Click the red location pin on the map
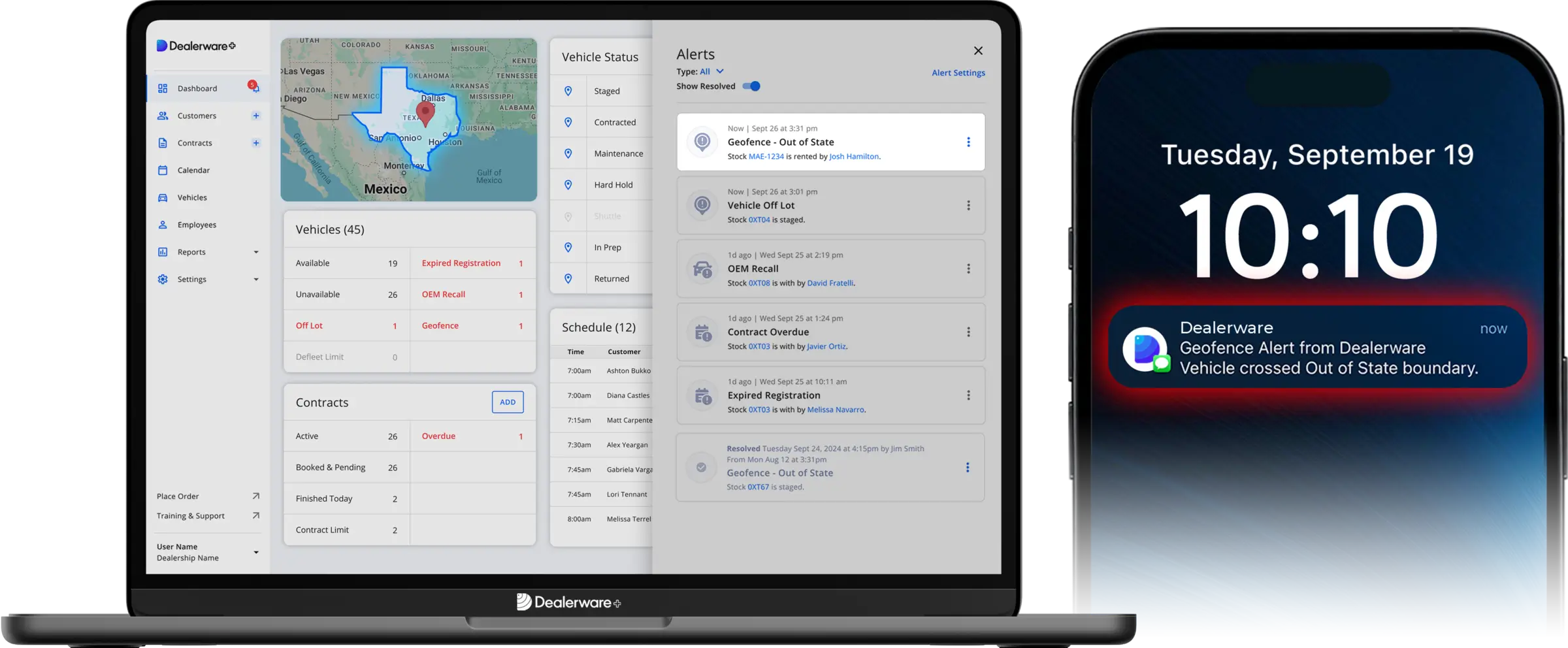The height and width of the screenshot is (648, 1568). (425, 113)
